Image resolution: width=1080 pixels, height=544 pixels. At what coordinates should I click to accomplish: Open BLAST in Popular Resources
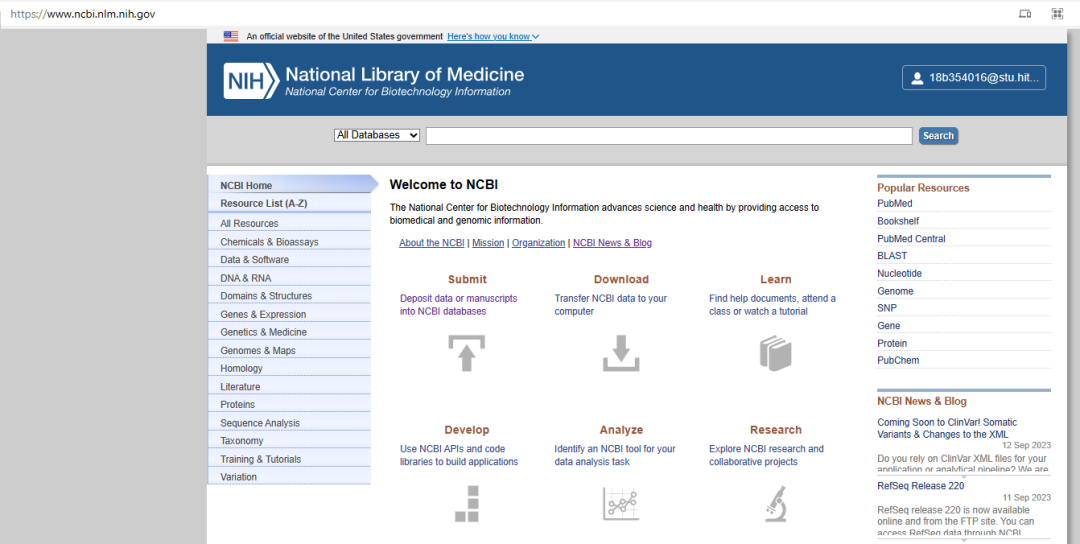click(892, 255)
